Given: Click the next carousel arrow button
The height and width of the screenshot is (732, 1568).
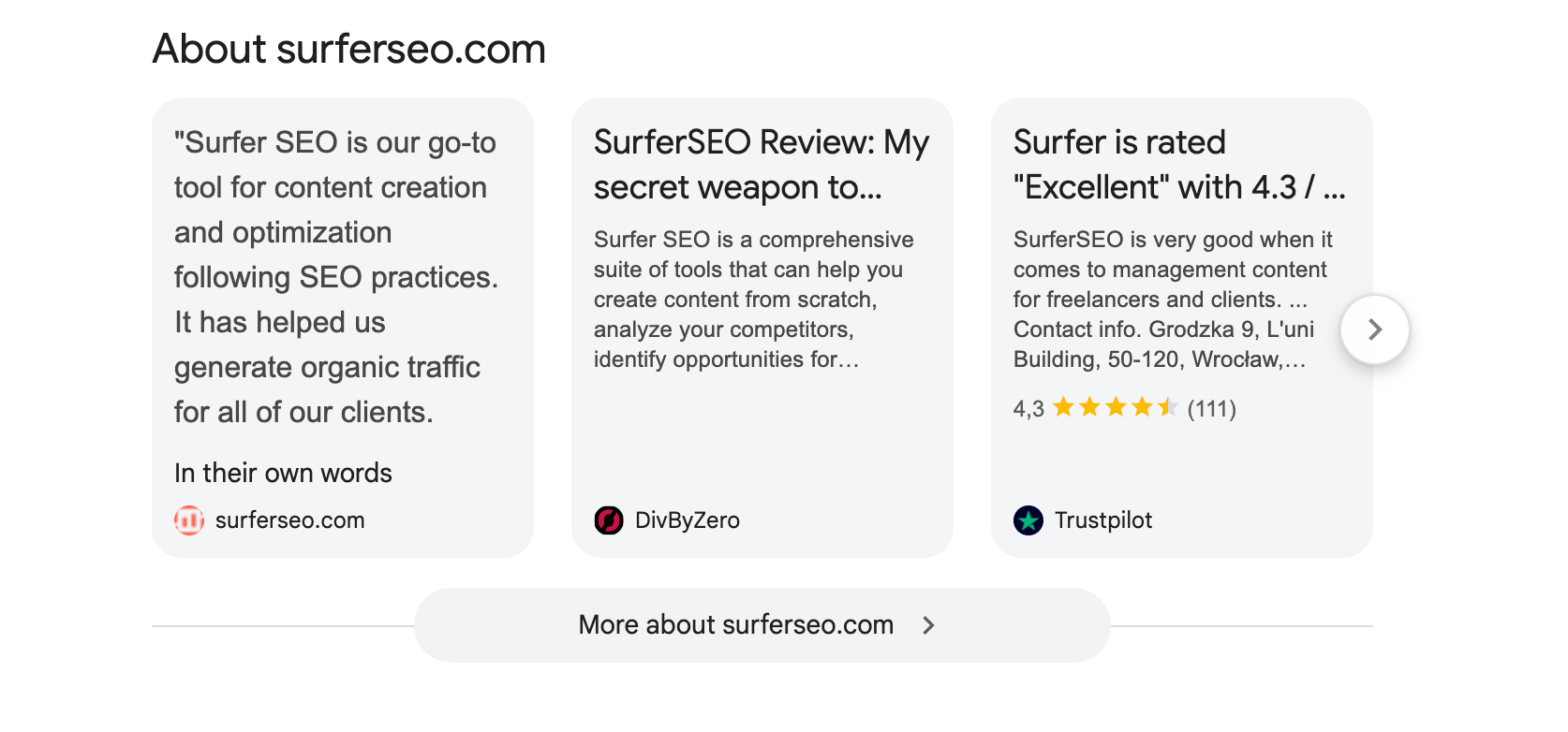Looking at the screenshot, I should pyautogui.click(x=1374, y=329).
